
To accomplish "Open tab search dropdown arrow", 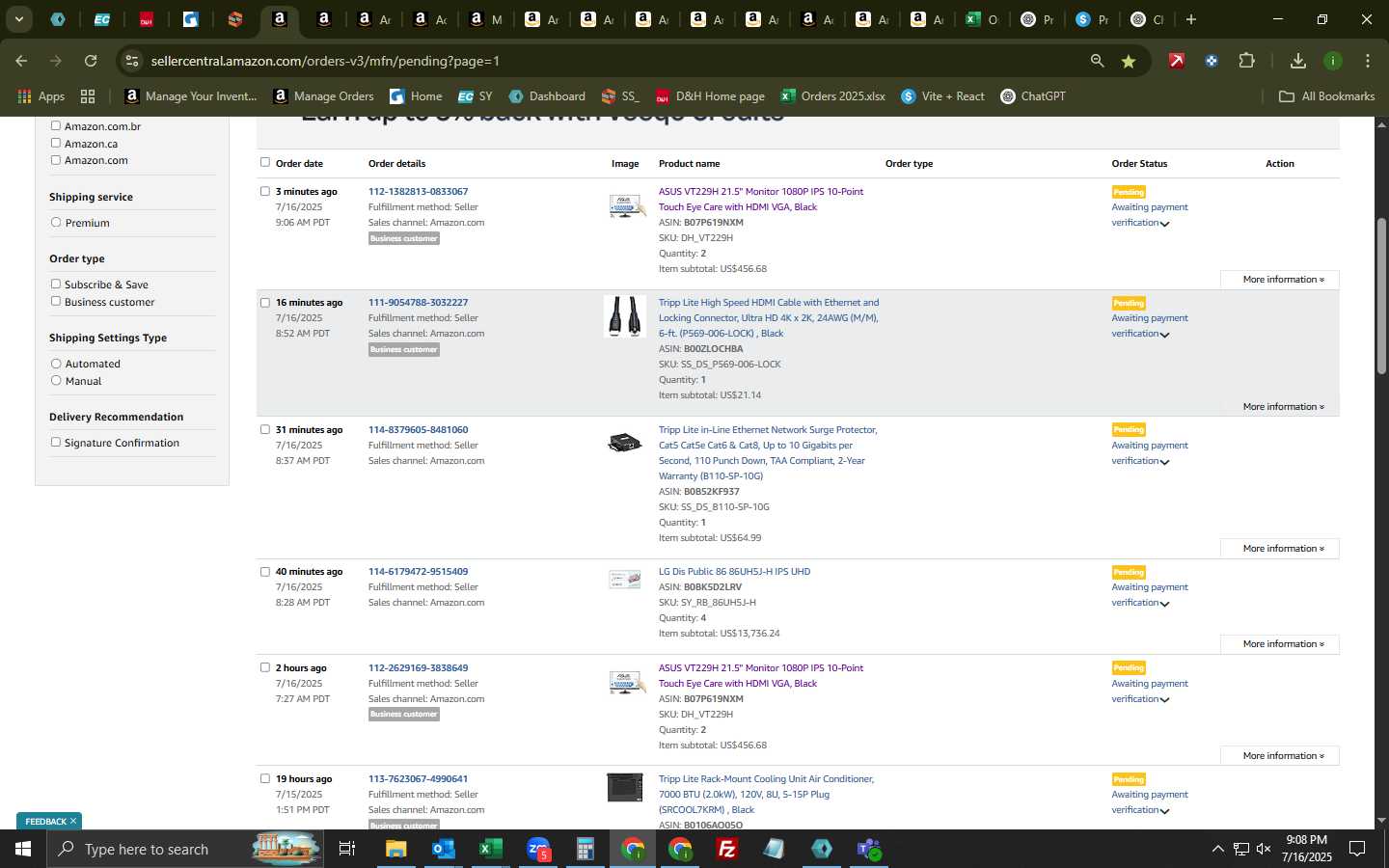I will click(18, 19).
